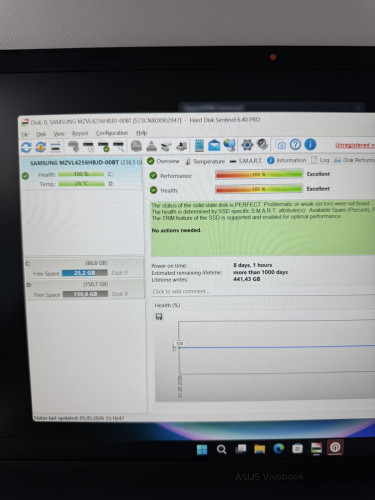Open the Disk menu
The height and width of the screenshot is (500, 375).
(x=41, y=134)
